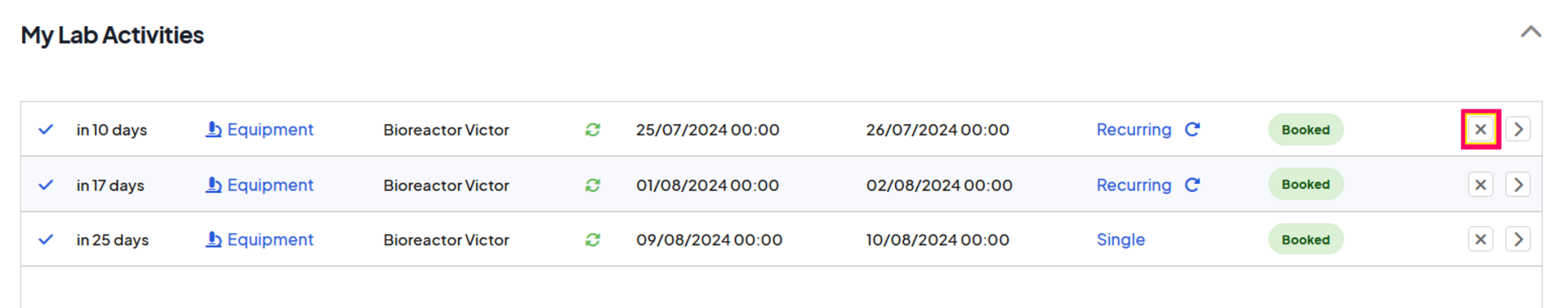This screenshot has width=1568, height=308.
Task: Open details arrow for 09/08/2024 booking
Action: 1517,239
